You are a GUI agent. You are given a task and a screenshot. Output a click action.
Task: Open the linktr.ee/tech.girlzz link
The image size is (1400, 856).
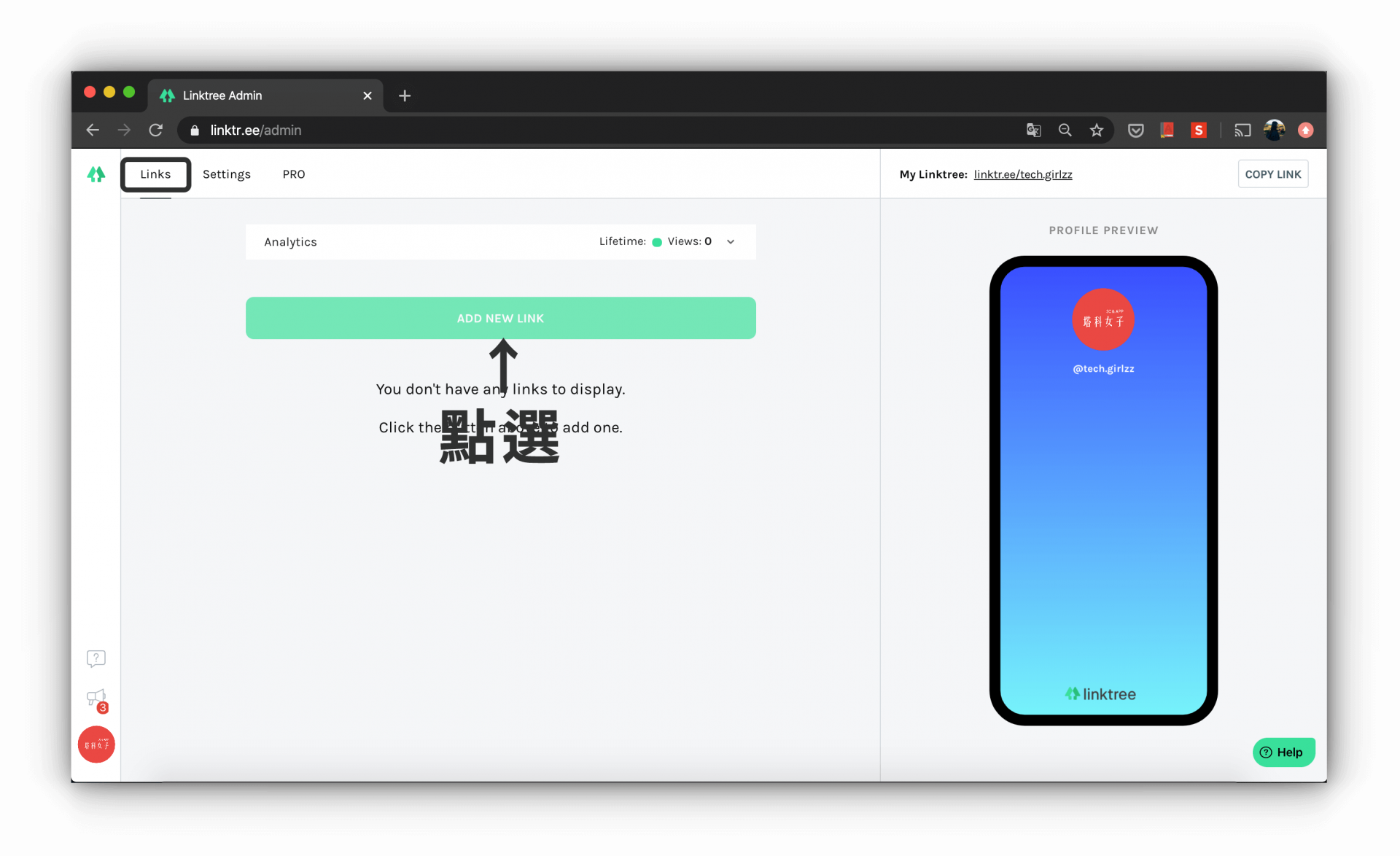click(x=1022, y=174)
